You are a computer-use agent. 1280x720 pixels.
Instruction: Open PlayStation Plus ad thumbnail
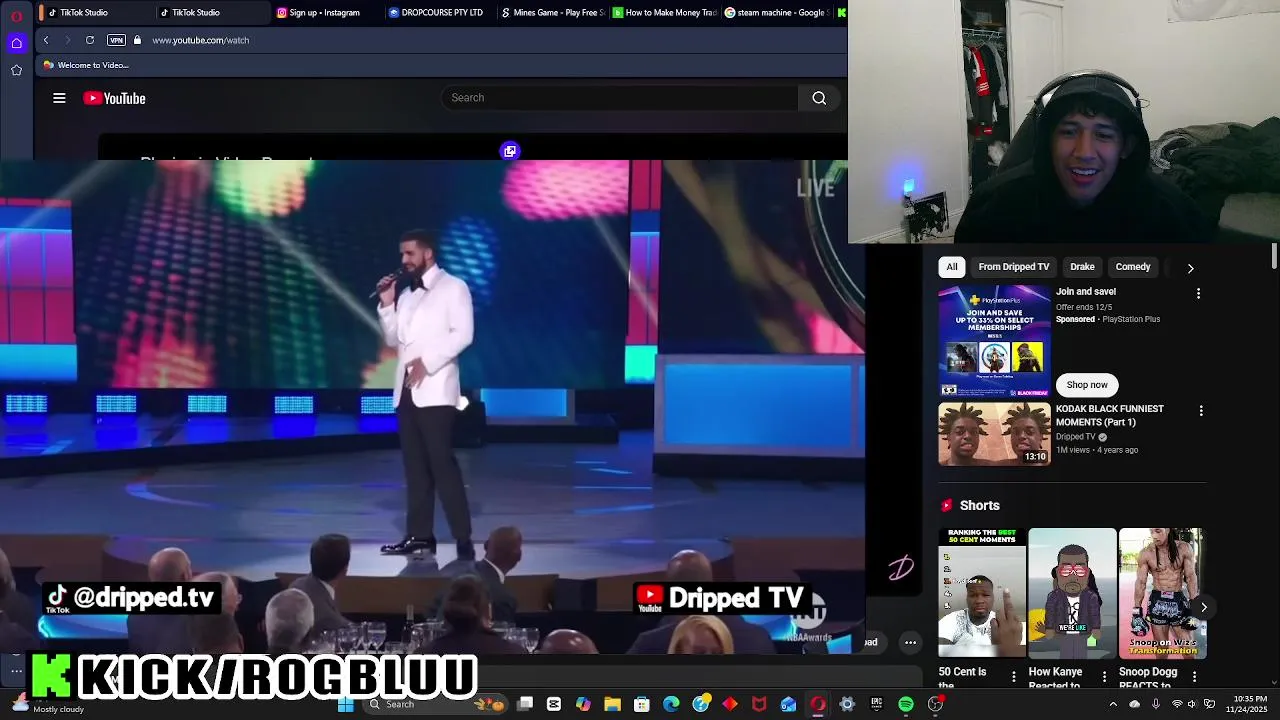click(x=994, y=341)
